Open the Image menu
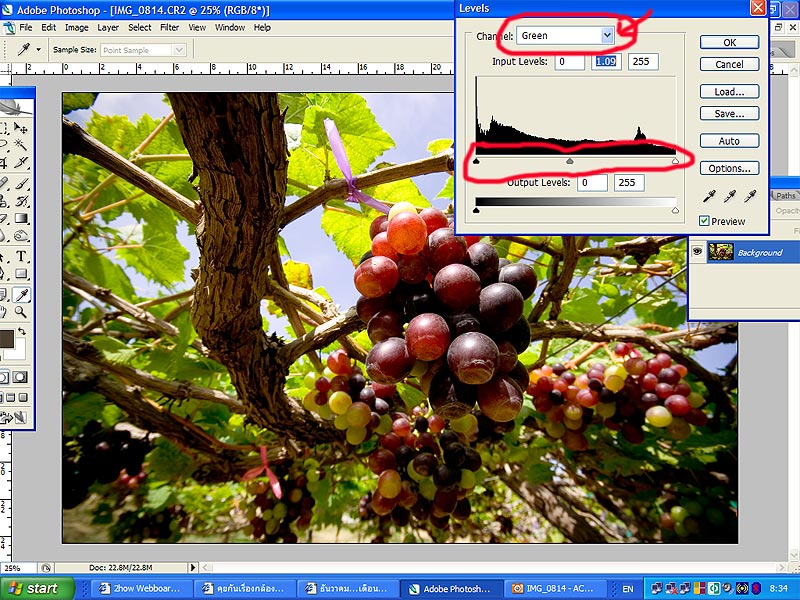This screenshot has width=800, height=600. [x=76, y=28]
